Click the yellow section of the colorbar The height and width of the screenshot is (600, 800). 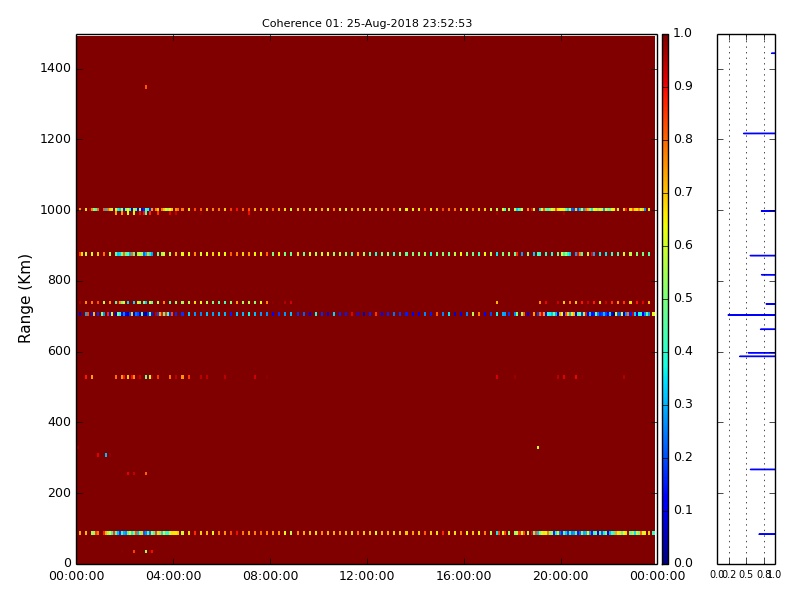click(x=665, y=219)
